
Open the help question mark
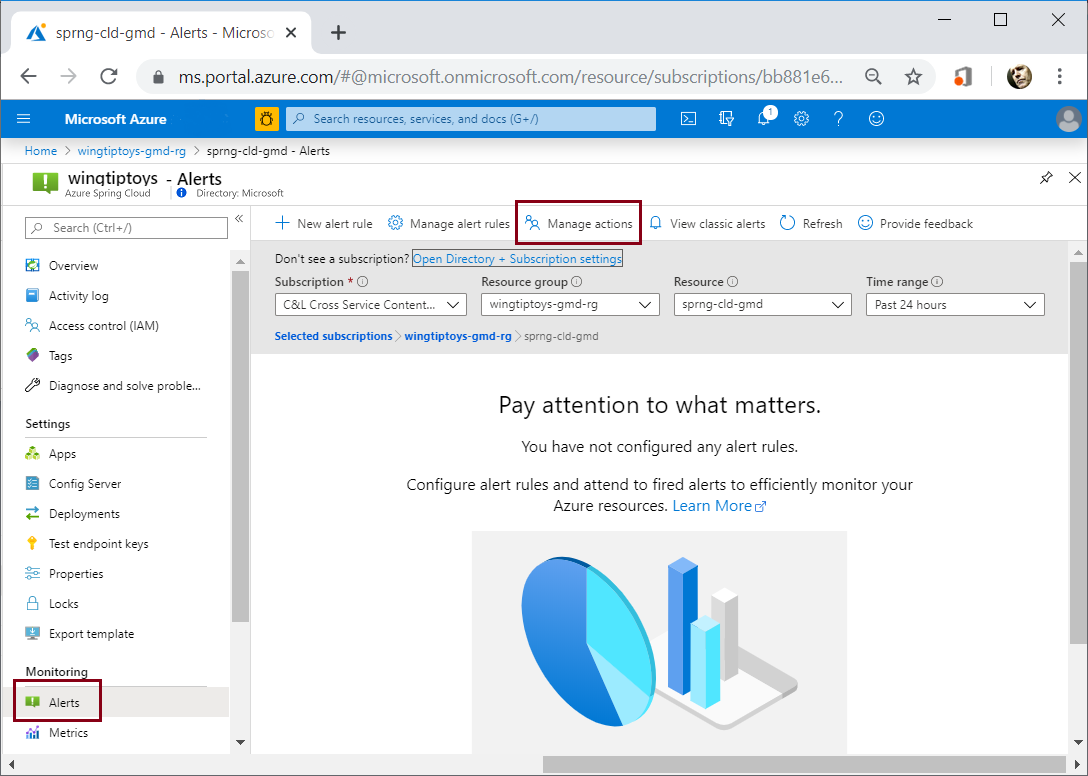(838, 119)
